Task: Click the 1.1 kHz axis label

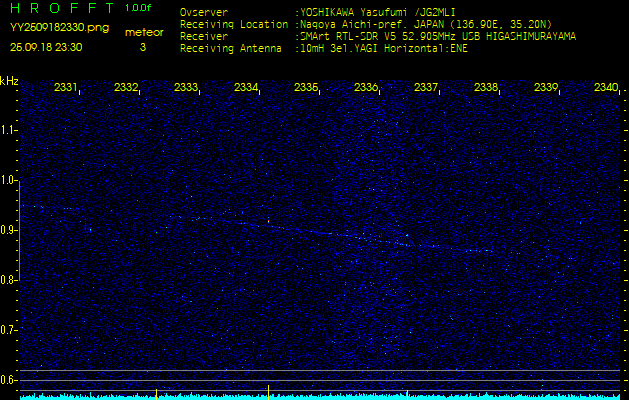Action: (9, 130)
